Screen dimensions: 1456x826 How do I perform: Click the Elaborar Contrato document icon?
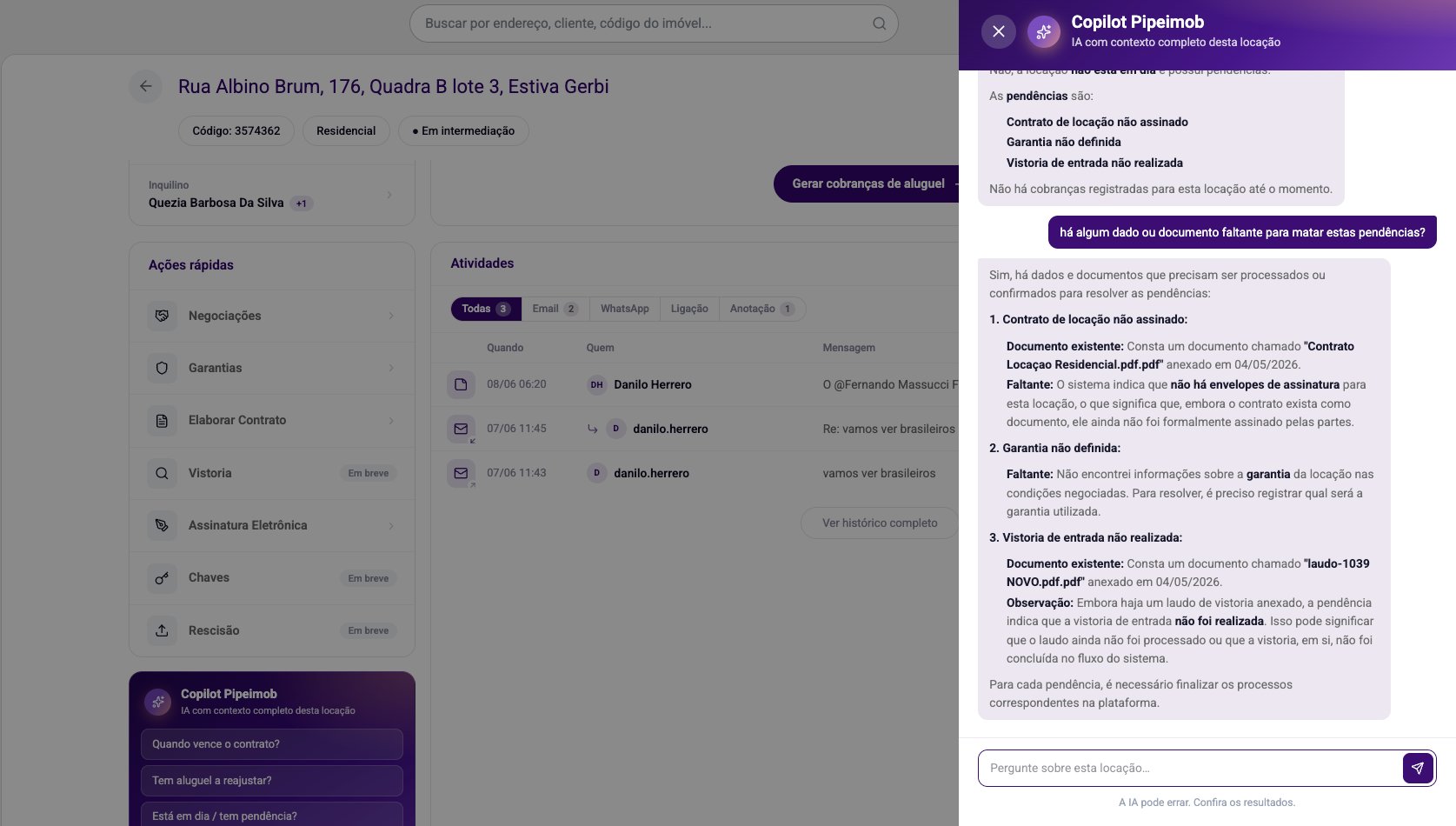[x=162, y=420]
